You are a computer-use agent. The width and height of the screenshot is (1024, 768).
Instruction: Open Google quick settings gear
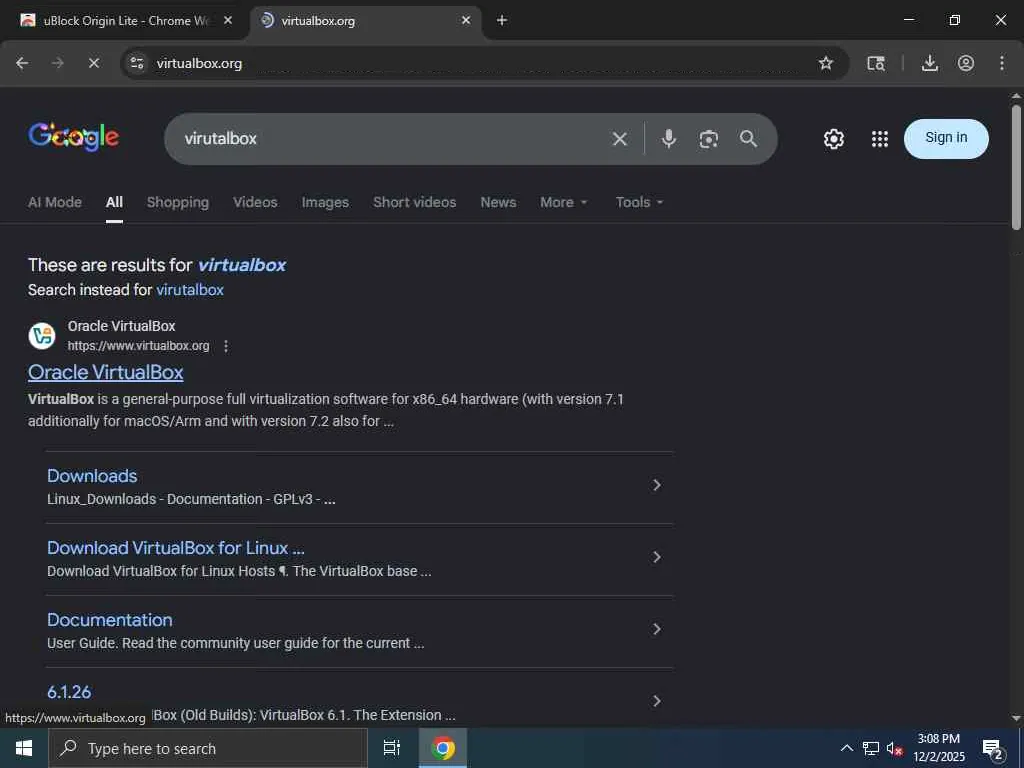pyautogui.click(x=833, y=138)
